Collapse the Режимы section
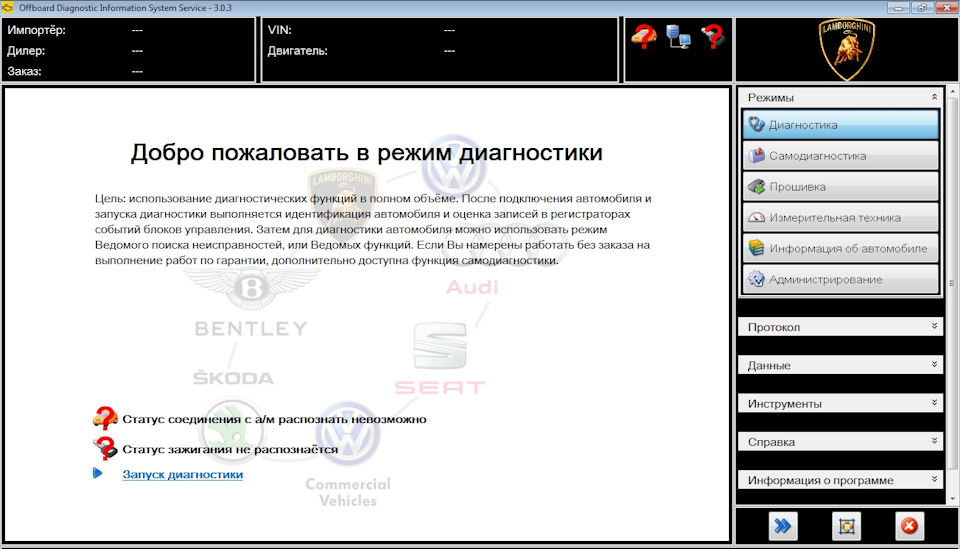This screenshot has width=960, height=549. [934, 97]
